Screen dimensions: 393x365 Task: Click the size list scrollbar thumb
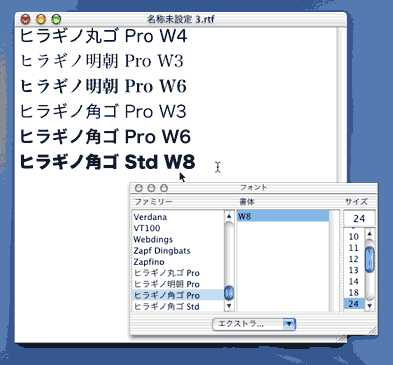click(x=370, y=260)
